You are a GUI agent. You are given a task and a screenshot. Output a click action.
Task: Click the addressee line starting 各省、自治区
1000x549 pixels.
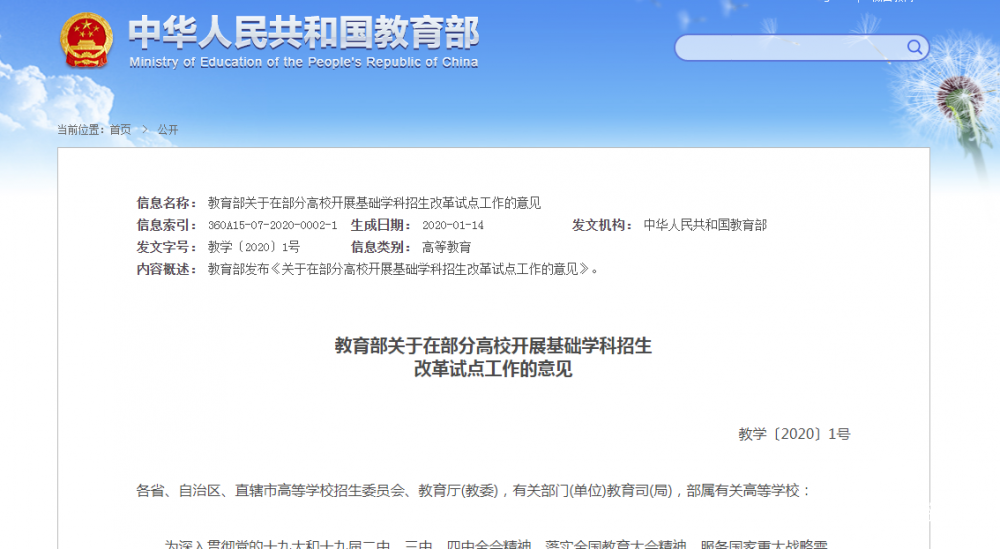point(473,491)
